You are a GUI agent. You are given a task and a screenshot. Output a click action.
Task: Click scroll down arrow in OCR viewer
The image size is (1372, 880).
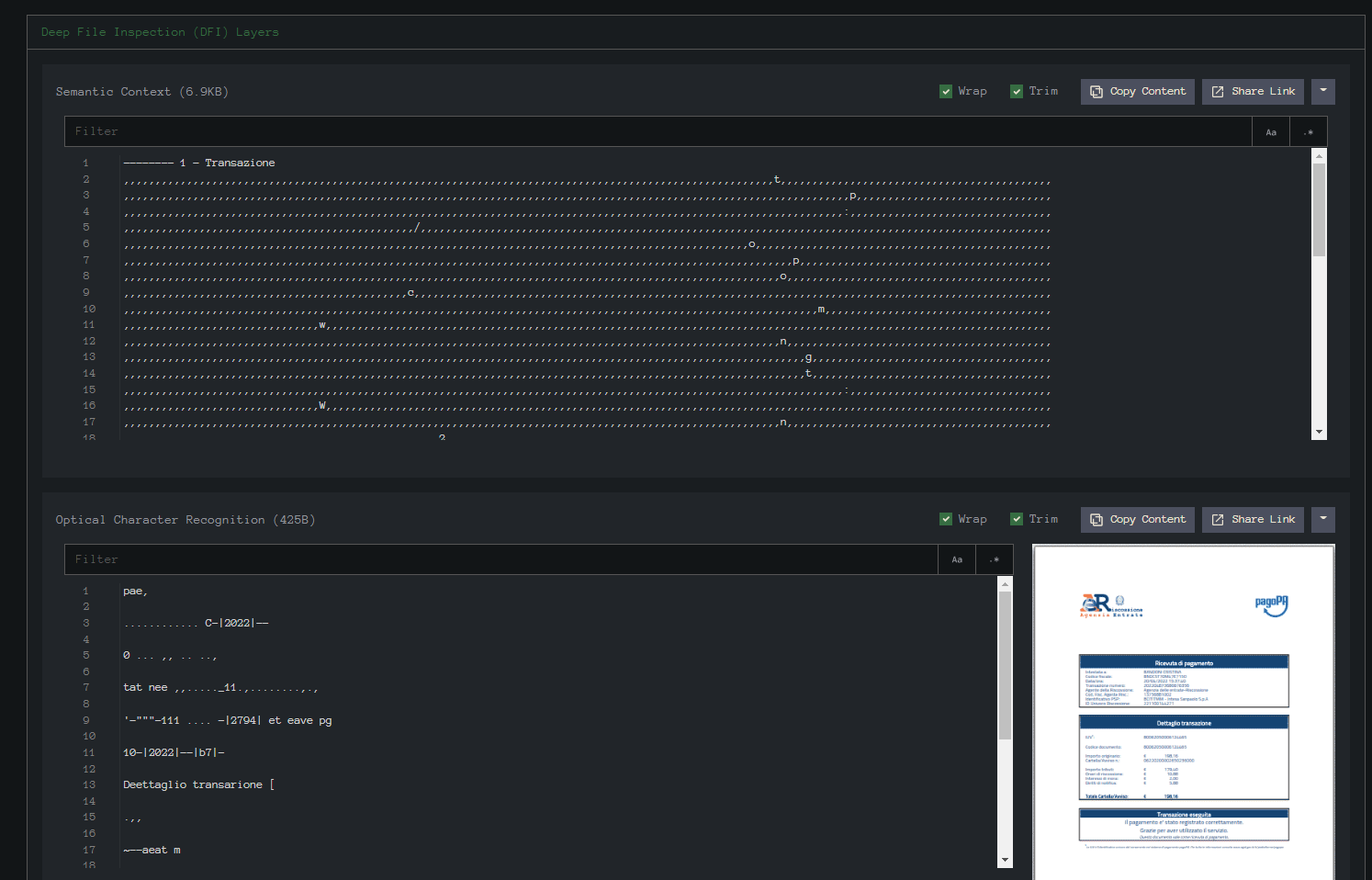1005,860
